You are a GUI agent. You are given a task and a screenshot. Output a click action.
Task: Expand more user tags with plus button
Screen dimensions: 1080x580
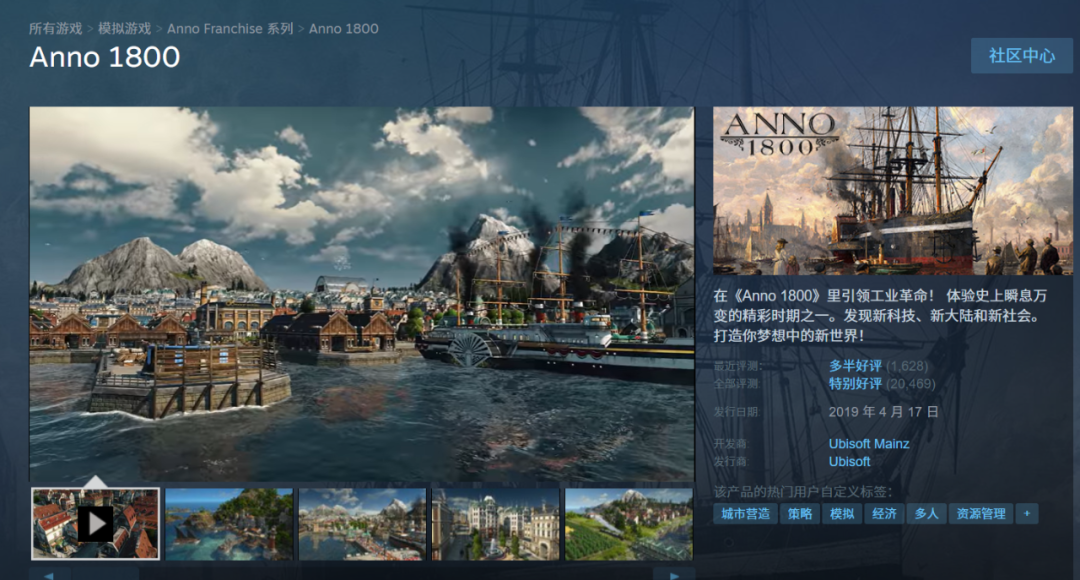point(1027,514)
